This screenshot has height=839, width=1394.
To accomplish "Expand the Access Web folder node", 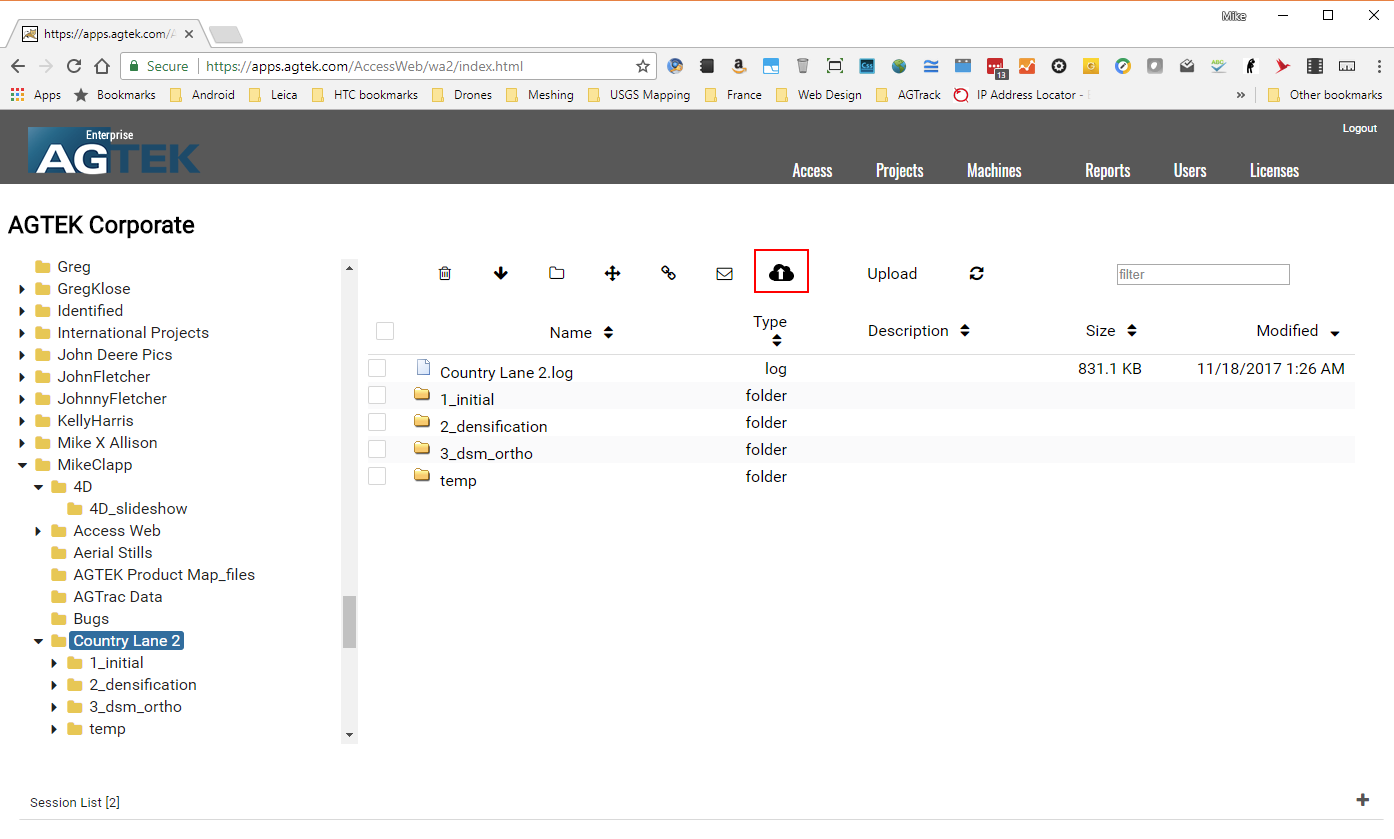I will click(x=38, y=531).
